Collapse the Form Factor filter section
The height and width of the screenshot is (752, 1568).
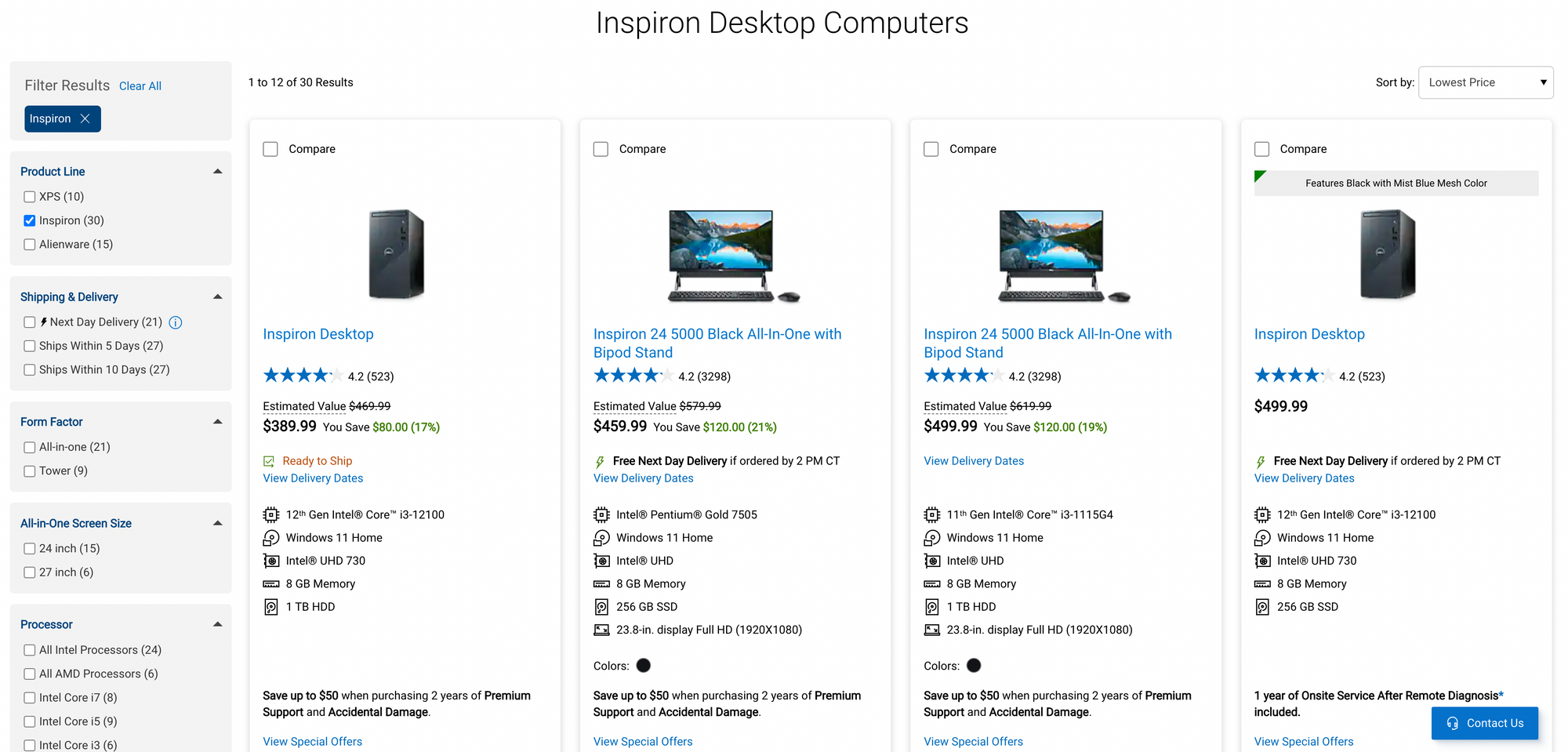[218, 422]
